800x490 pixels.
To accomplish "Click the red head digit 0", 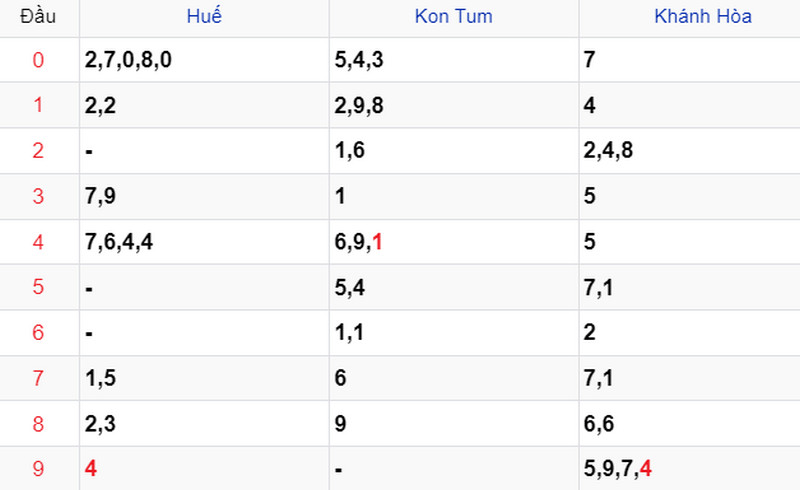I will point(38,60).
